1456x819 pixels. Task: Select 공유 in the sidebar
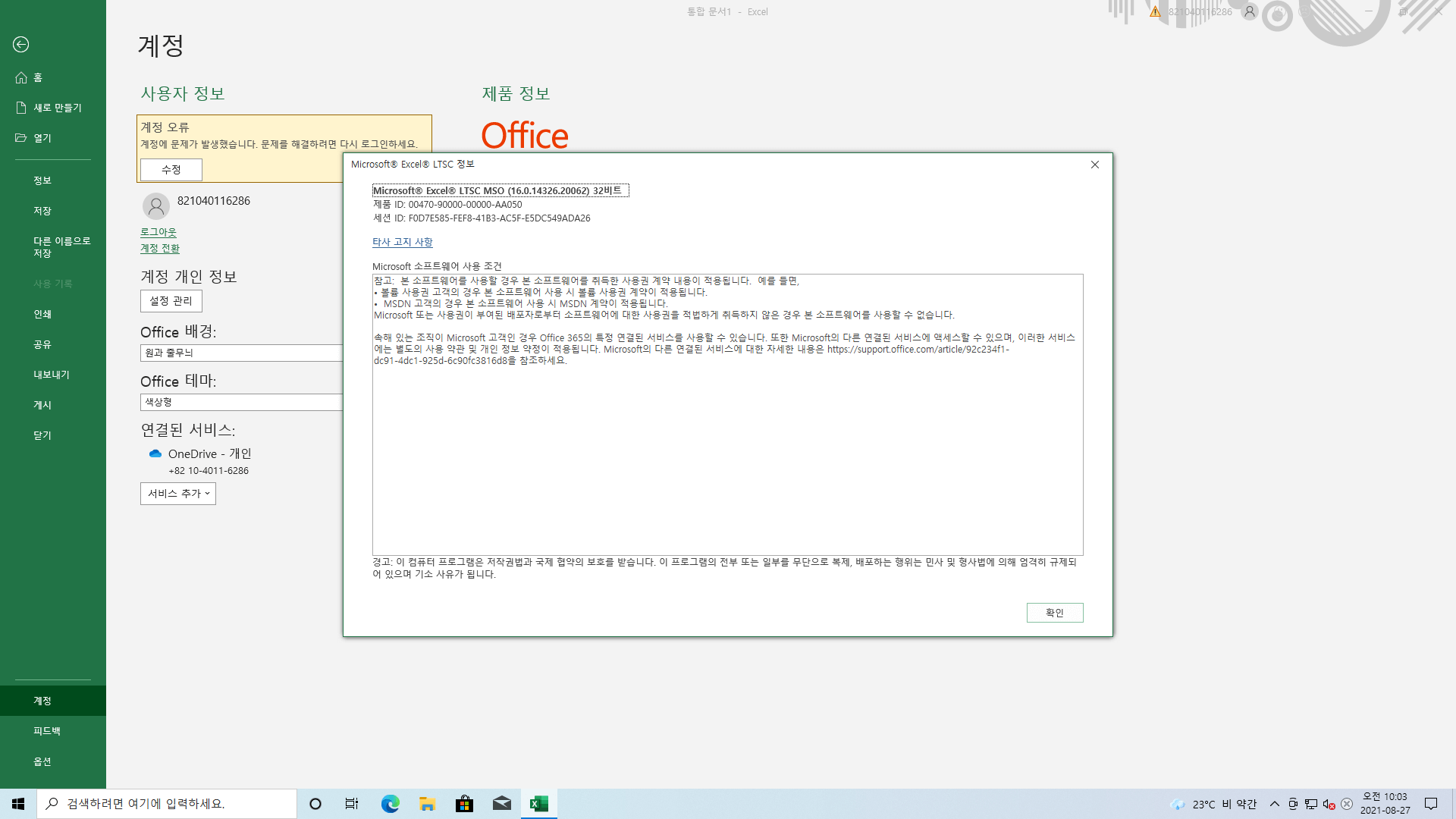point(53,344)
